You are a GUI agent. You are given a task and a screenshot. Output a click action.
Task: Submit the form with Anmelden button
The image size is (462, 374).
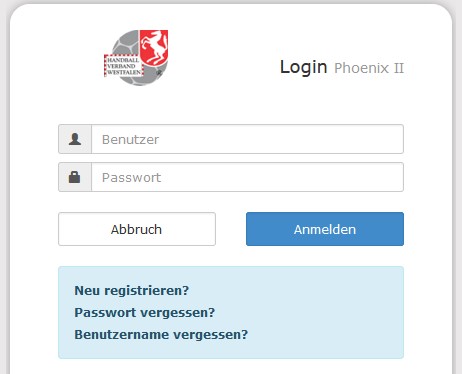pyautogui.click(x=325, y=229)
